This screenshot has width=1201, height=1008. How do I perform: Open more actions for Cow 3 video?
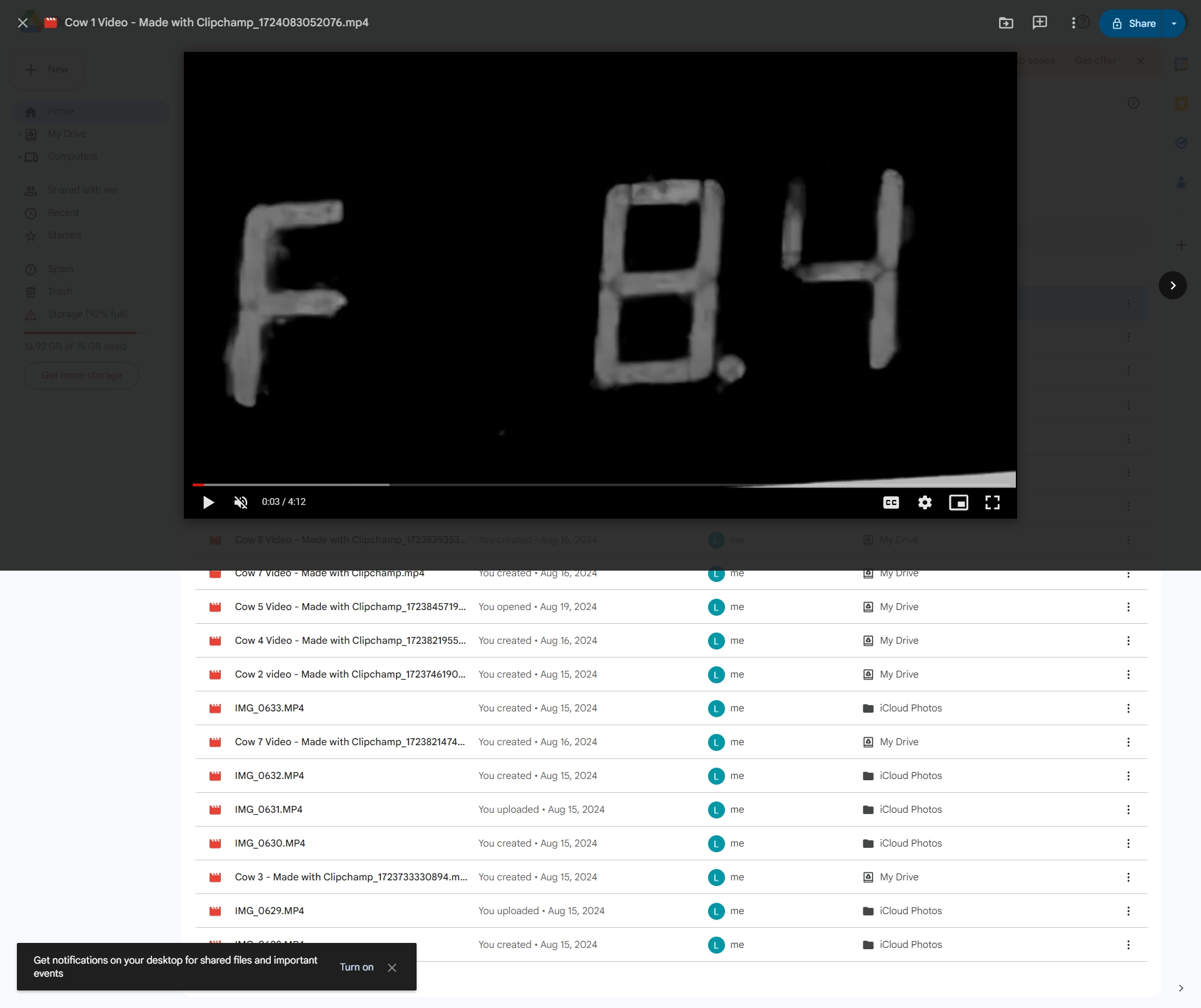(x=1128, y=877)
